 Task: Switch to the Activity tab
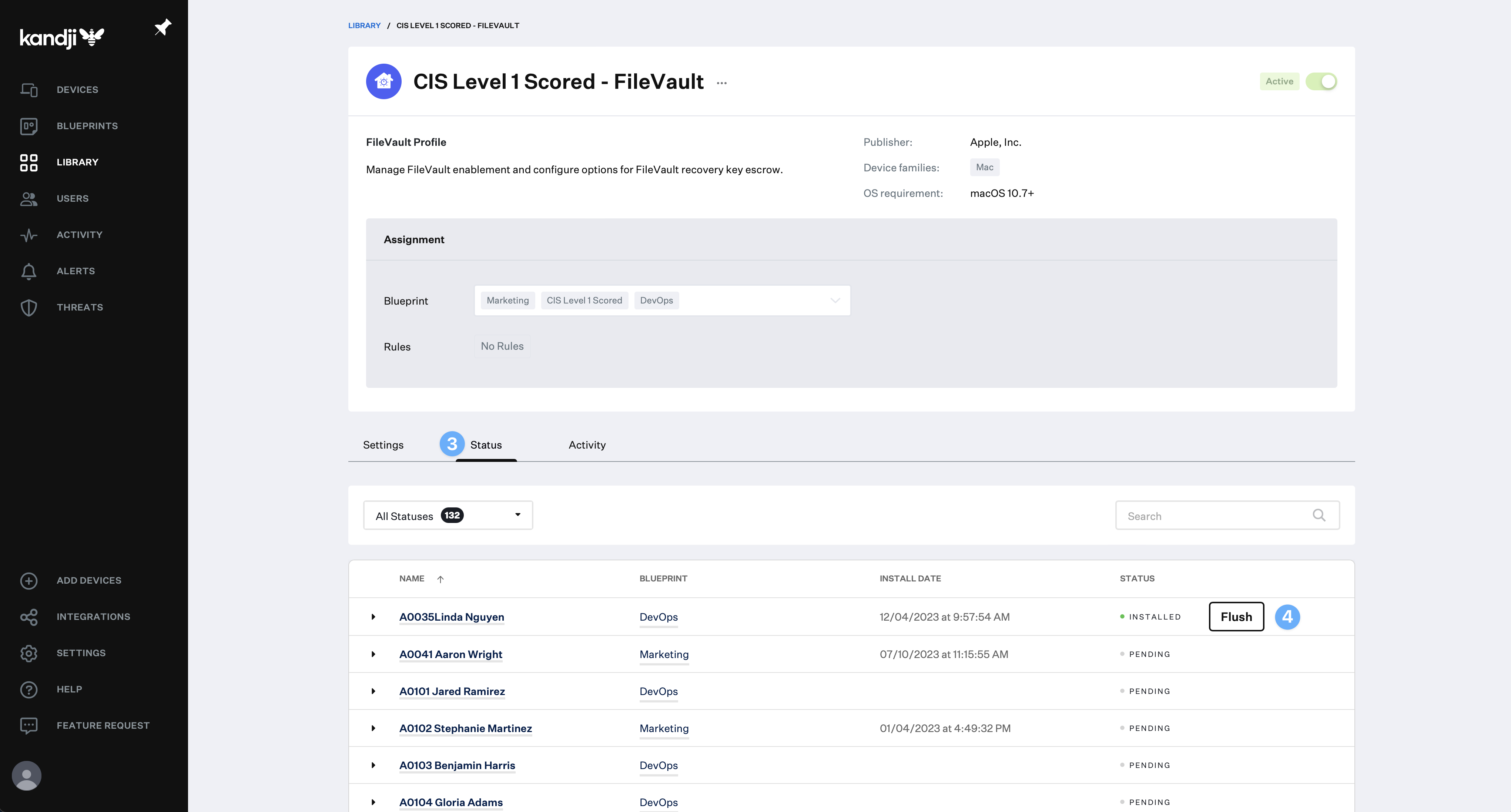click(x=587, y=445)
